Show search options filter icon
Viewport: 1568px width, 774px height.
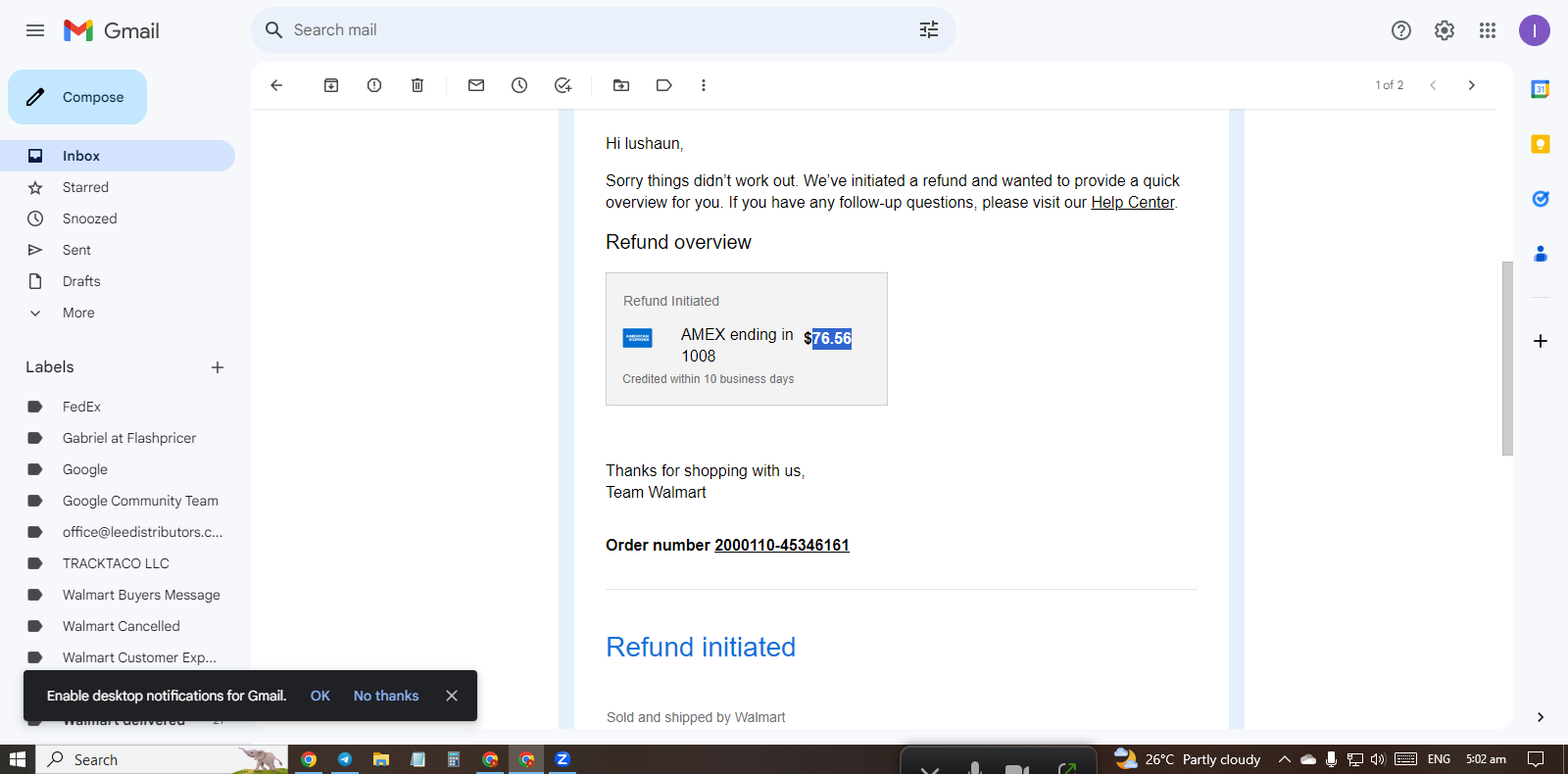[929, 30]
